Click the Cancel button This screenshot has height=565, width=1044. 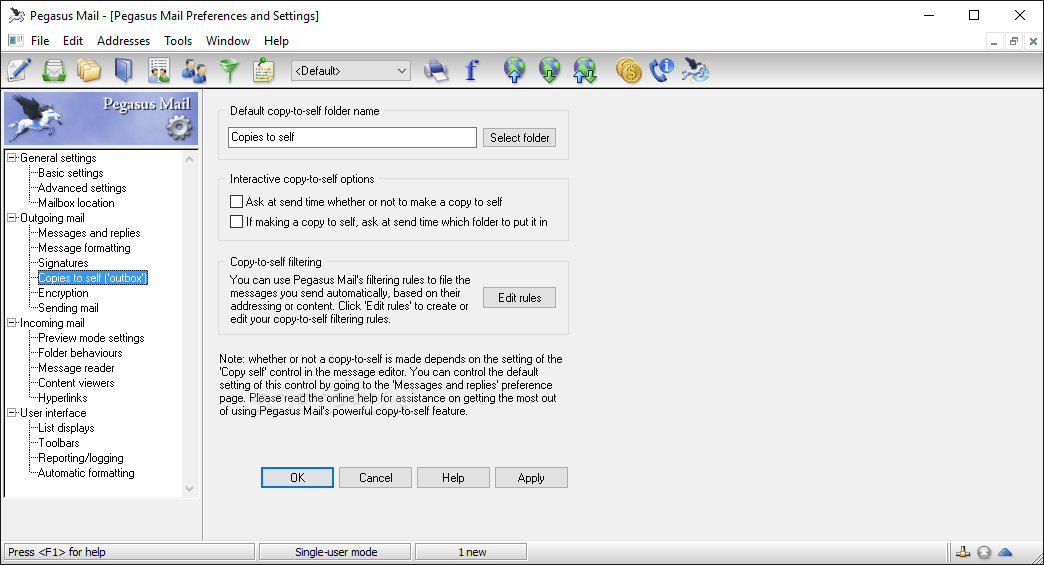click(376, 478)
